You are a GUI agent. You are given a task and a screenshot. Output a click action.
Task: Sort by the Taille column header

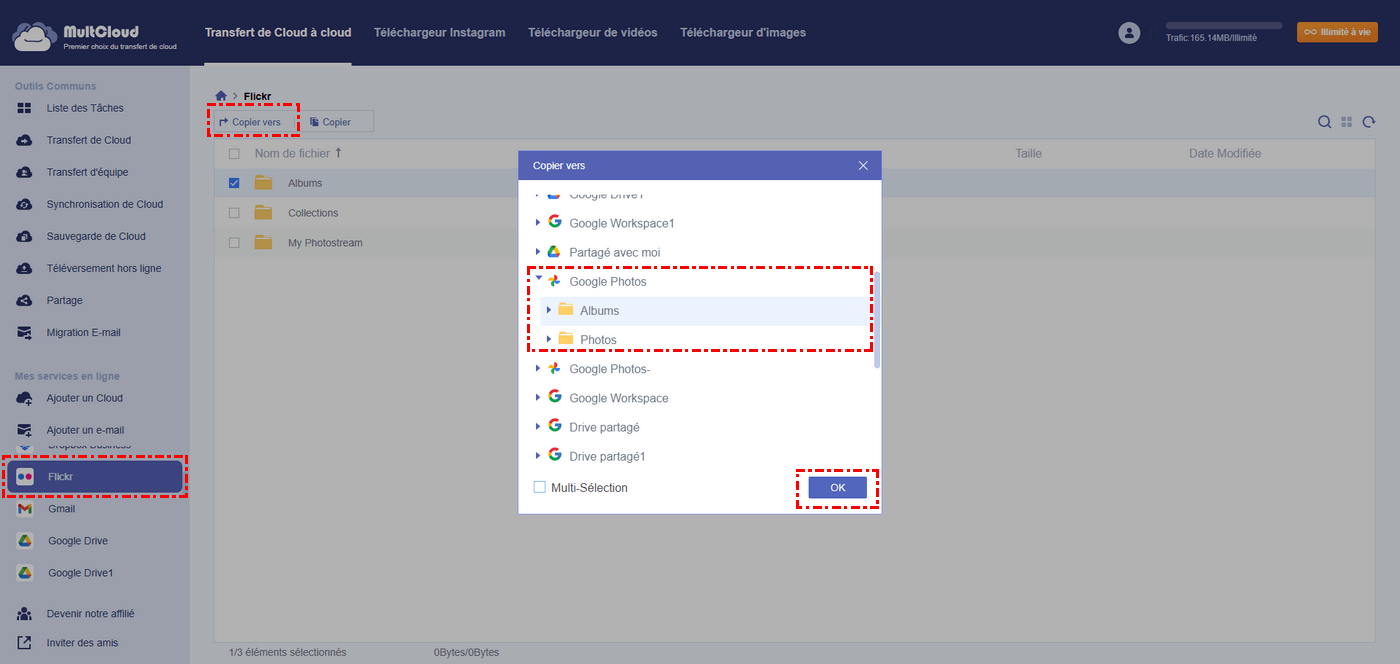[1028, 154]
